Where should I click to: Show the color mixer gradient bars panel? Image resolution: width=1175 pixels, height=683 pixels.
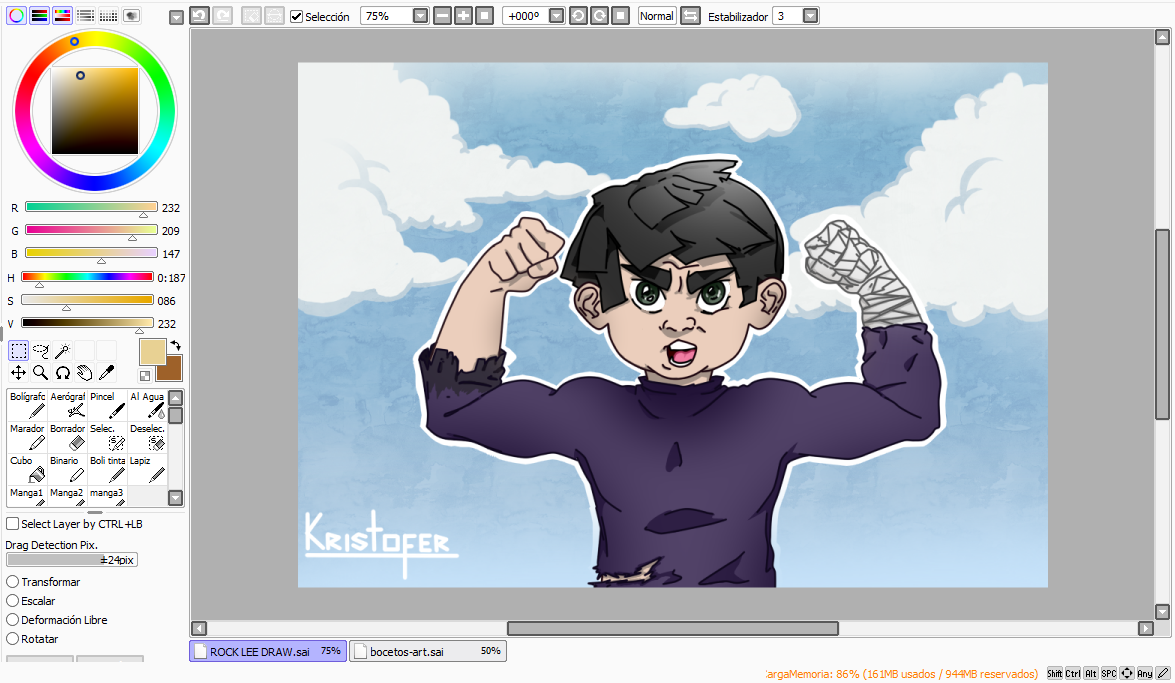(85, 15)
